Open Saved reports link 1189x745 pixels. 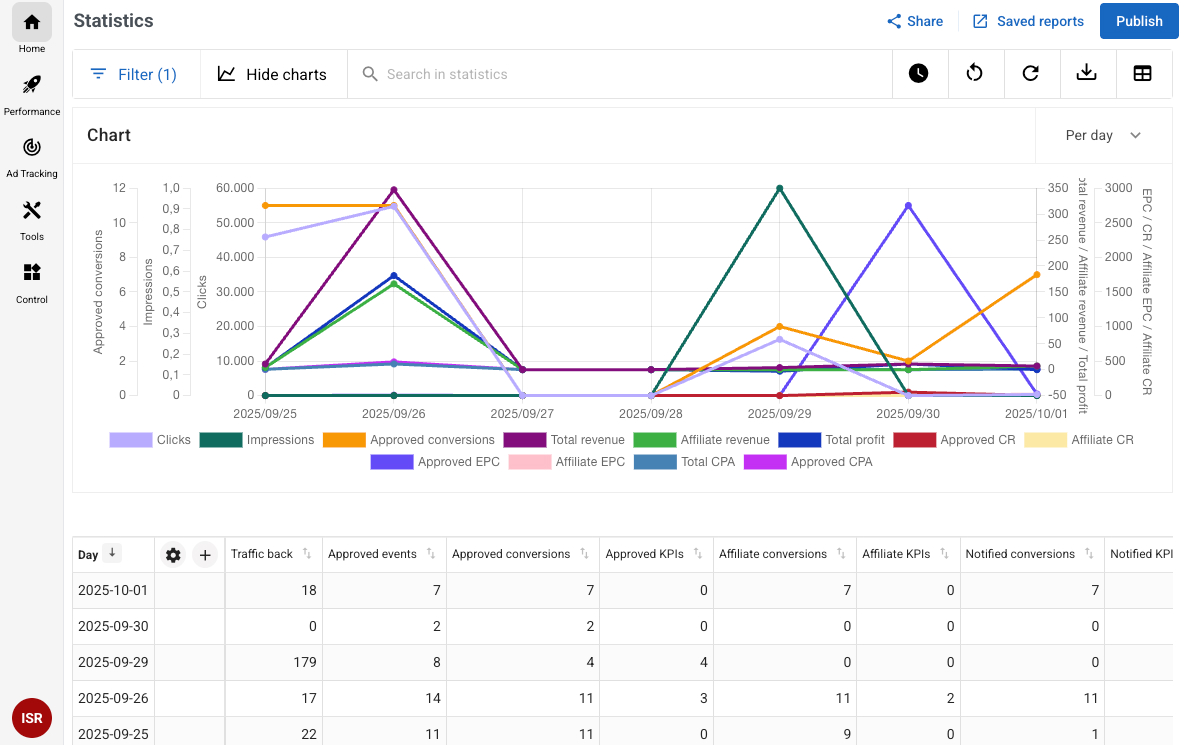click(x=1028, y=21)
